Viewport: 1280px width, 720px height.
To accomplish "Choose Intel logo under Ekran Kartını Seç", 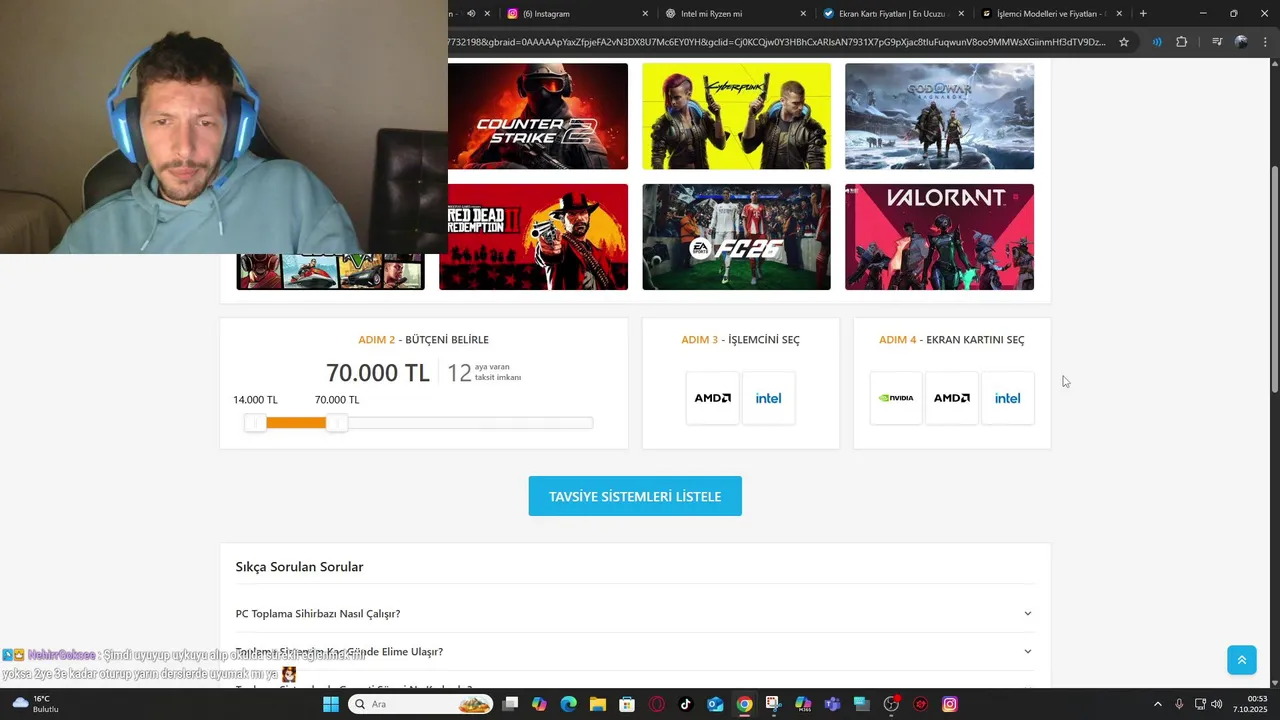I will 1007,398.
